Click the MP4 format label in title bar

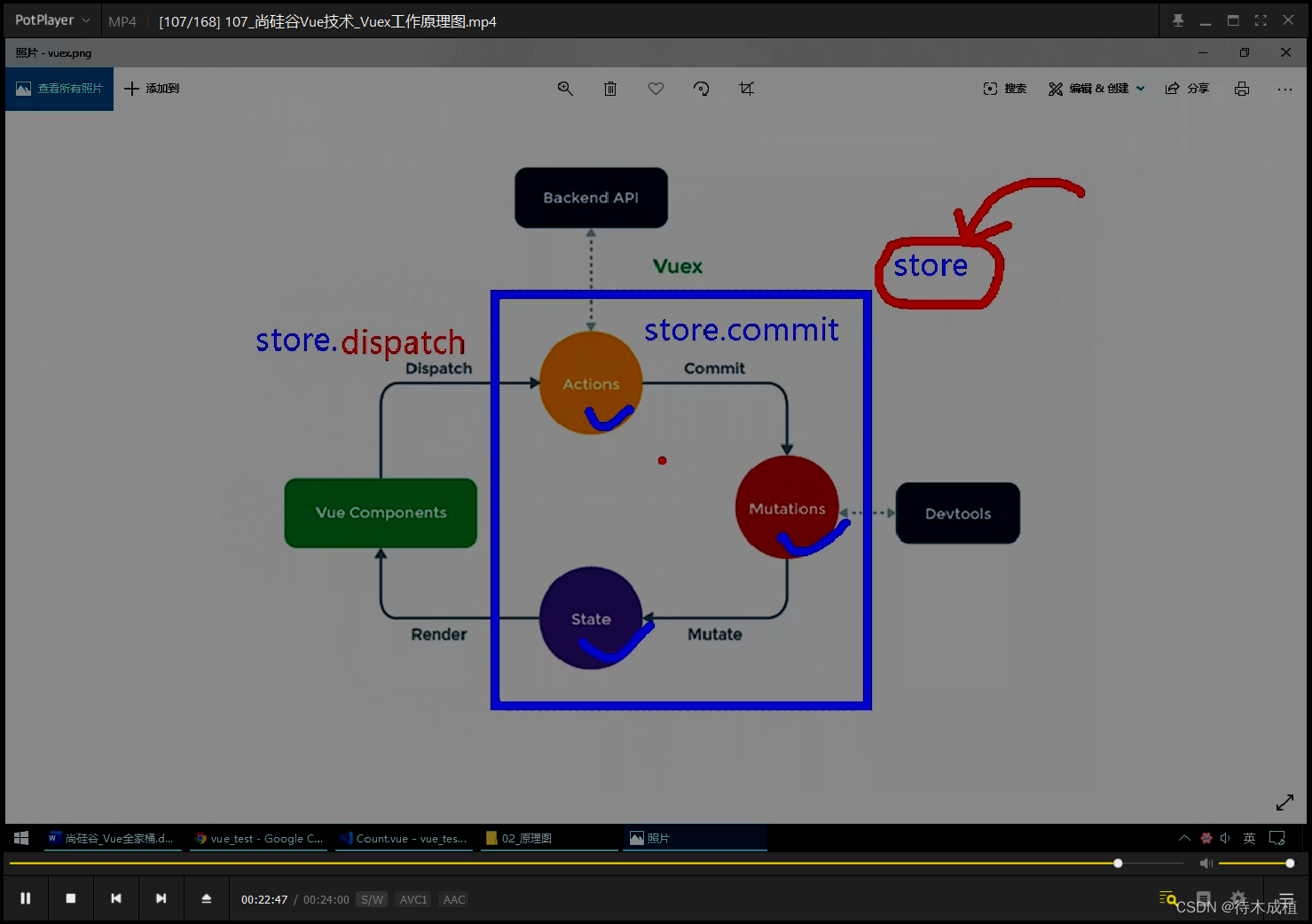coord(122,21)
